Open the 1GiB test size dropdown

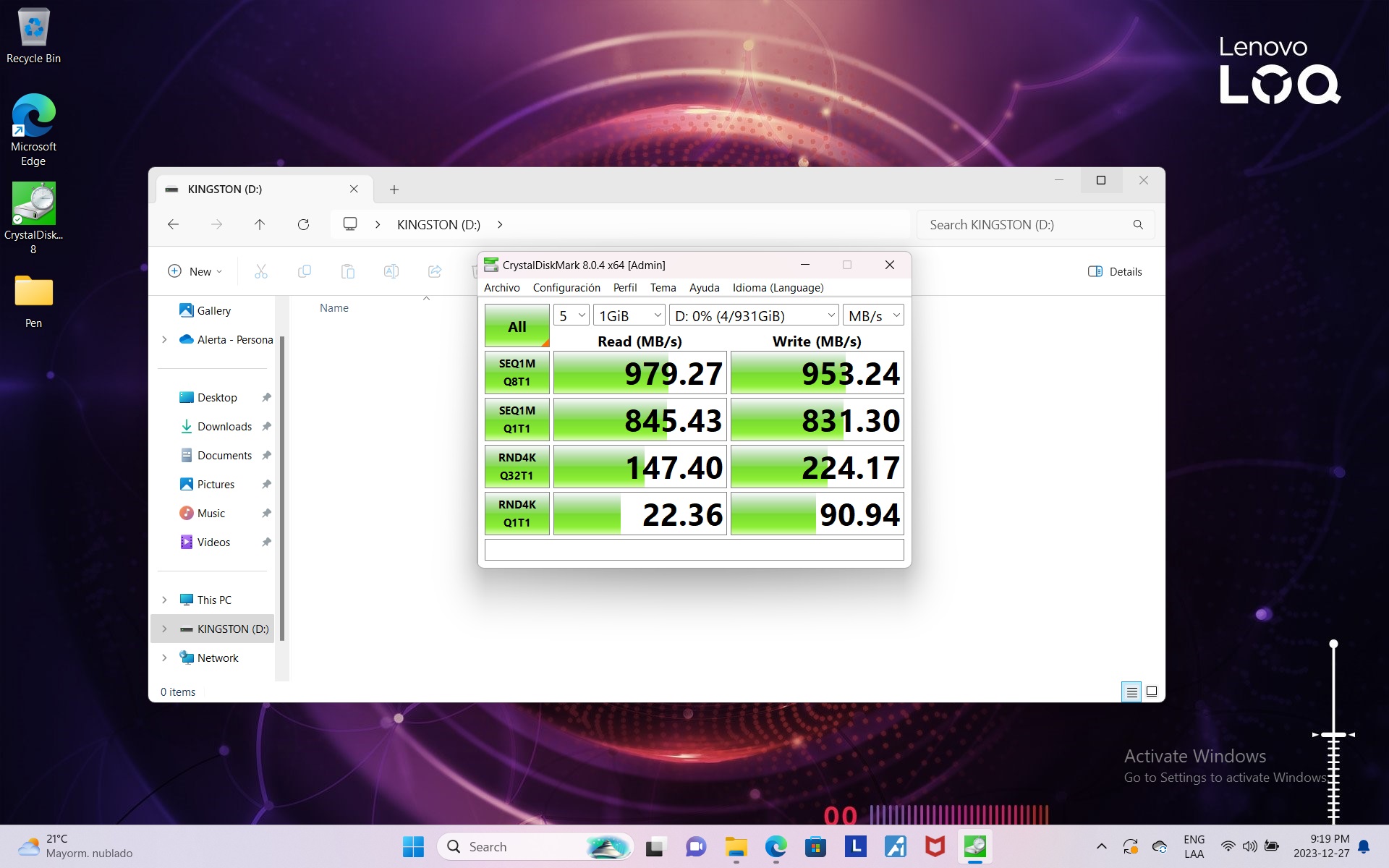[629, 316]
